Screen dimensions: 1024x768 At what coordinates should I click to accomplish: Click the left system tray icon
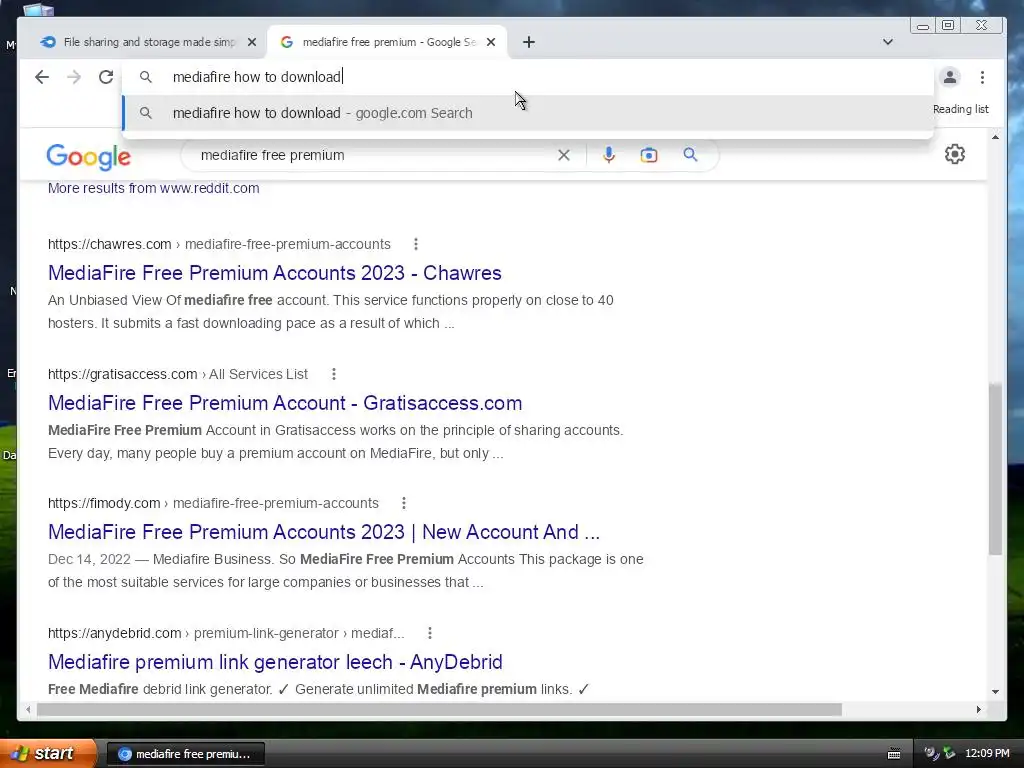point(931,754)
